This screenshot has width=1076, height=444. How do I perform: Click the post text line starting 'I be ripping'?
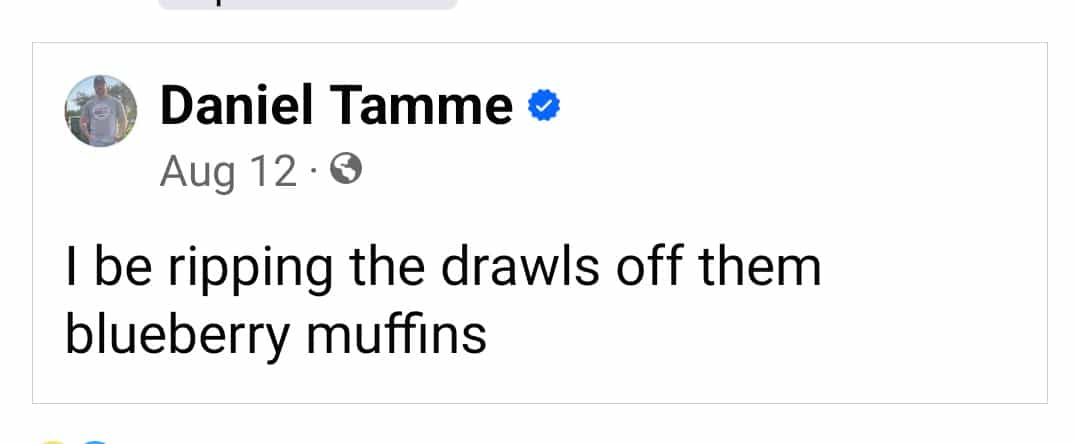click(442, 269)
